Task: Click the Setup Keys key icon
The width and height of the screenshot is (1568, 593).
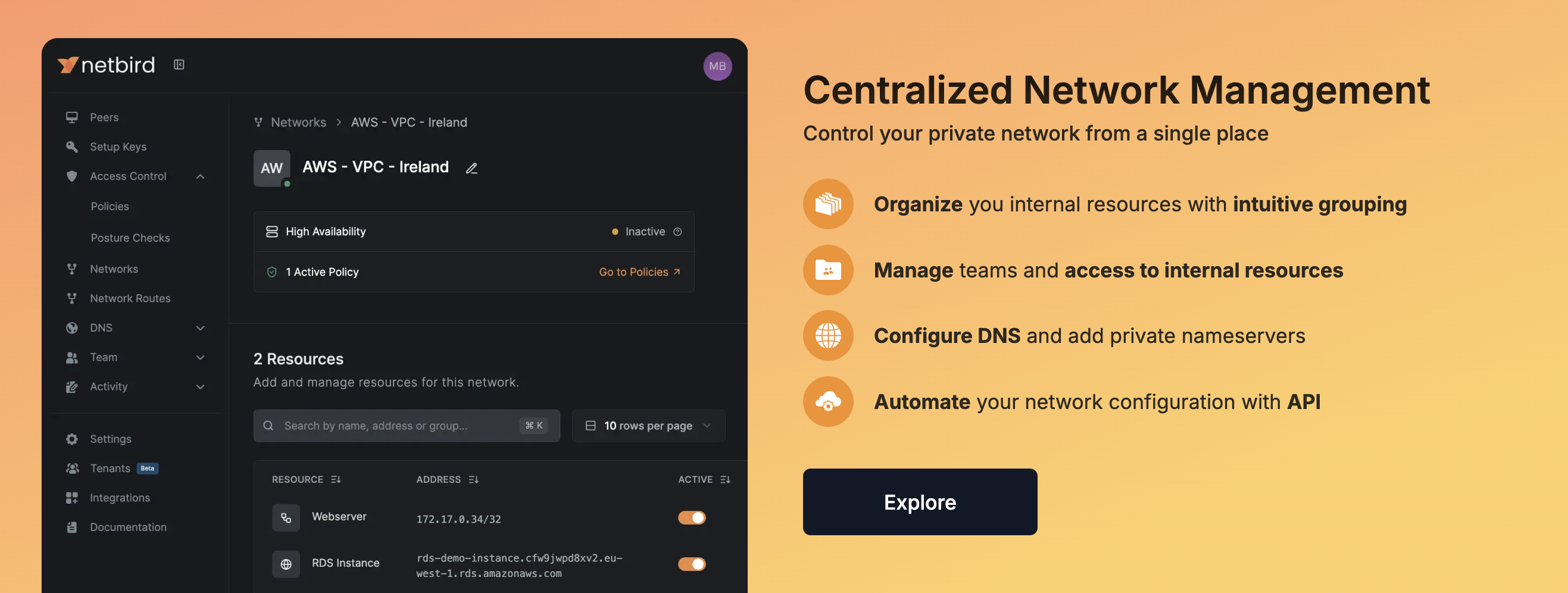Action: tap(72, 146)
